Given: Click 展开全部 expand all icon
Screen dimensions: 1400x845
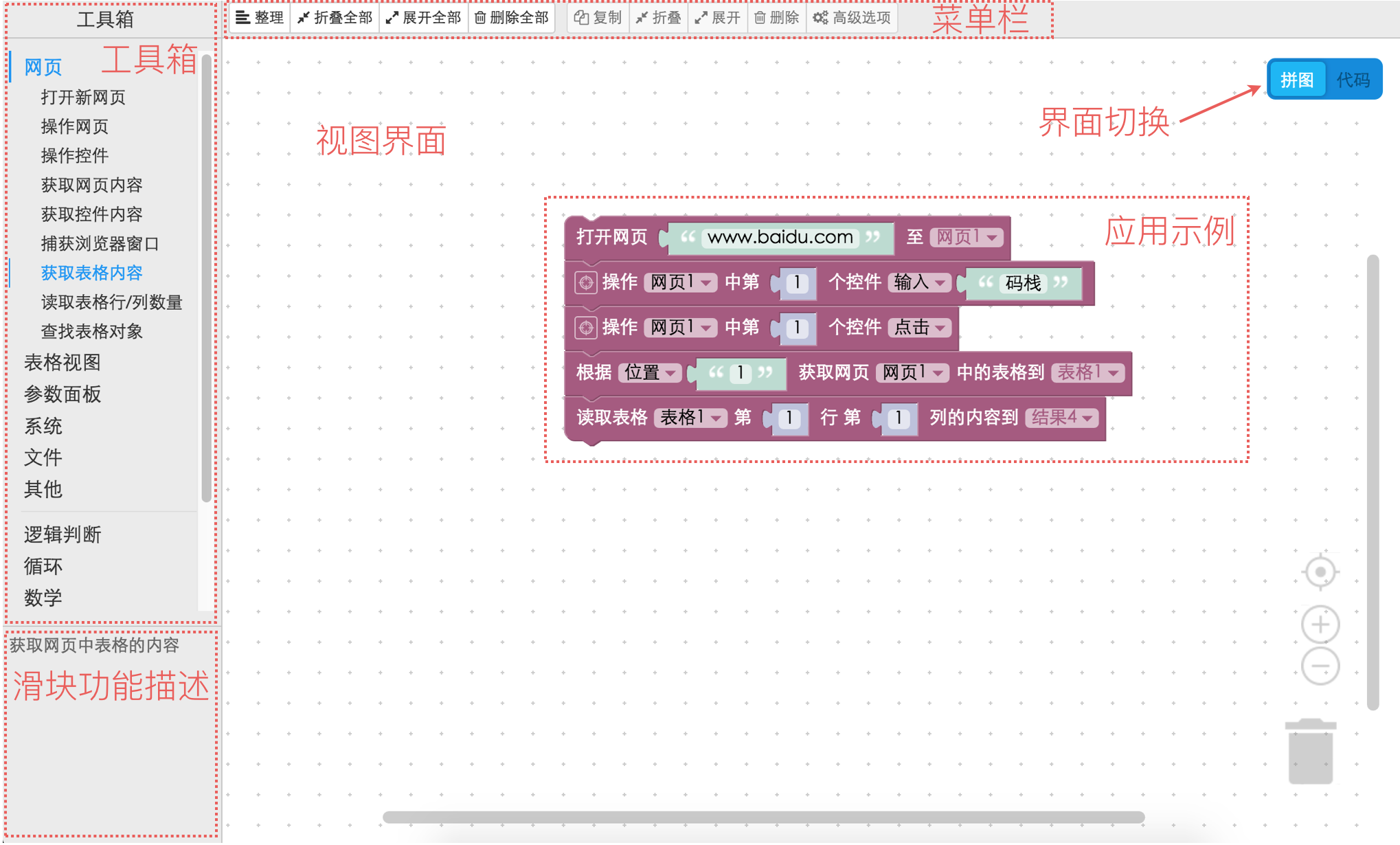Looking at the screenshot, I should click(x=392, y=18).
